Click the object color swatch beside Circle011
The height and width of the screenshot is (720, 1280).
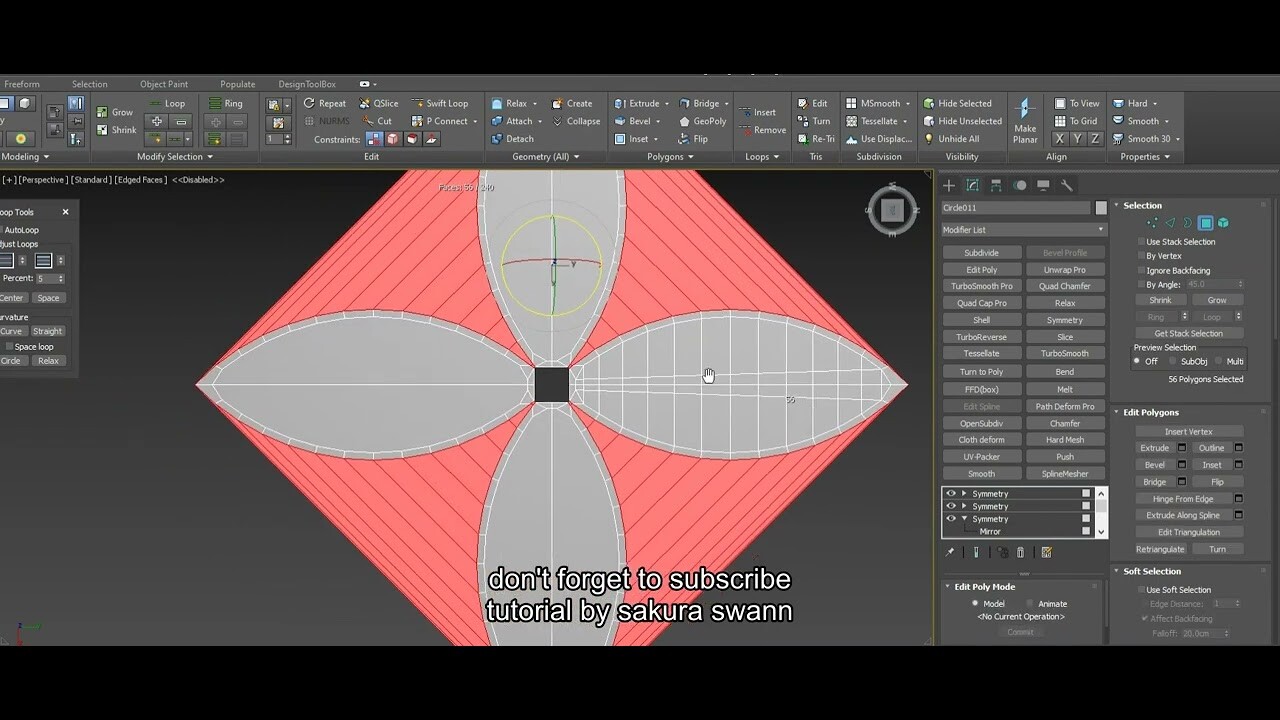point(1099,207)
